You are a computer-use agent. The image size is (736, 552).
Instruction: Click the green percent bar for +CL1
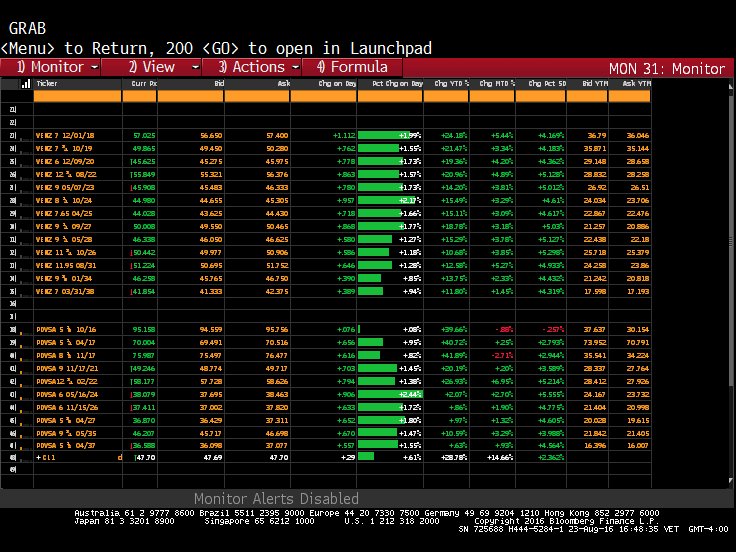[x=366, y=456]
